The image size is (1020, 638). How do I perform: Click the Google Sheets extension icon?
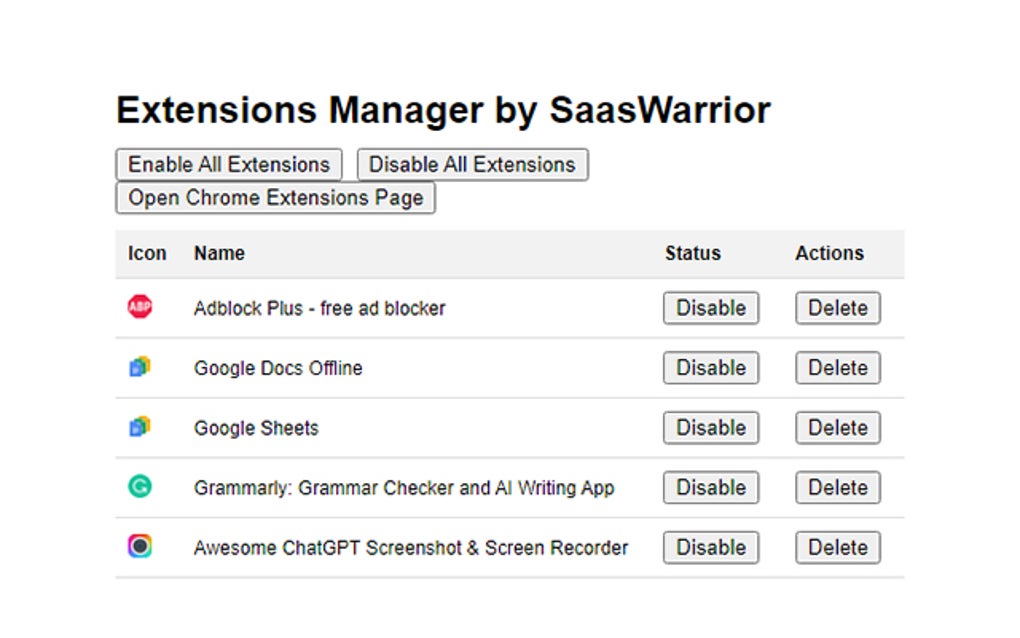140,427
